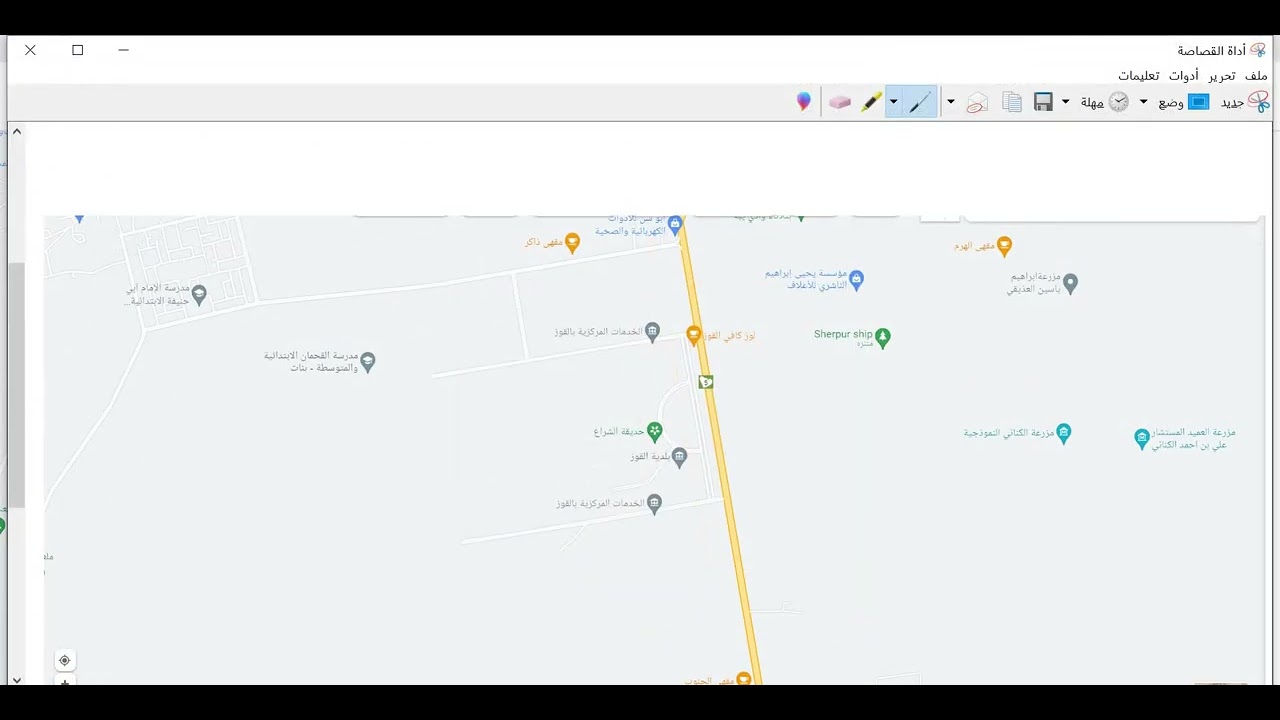The width and height of the screenshot is (1280, 720).
Task: Click the مقهى الهرم cafe pin
Action: point(1005,245)
